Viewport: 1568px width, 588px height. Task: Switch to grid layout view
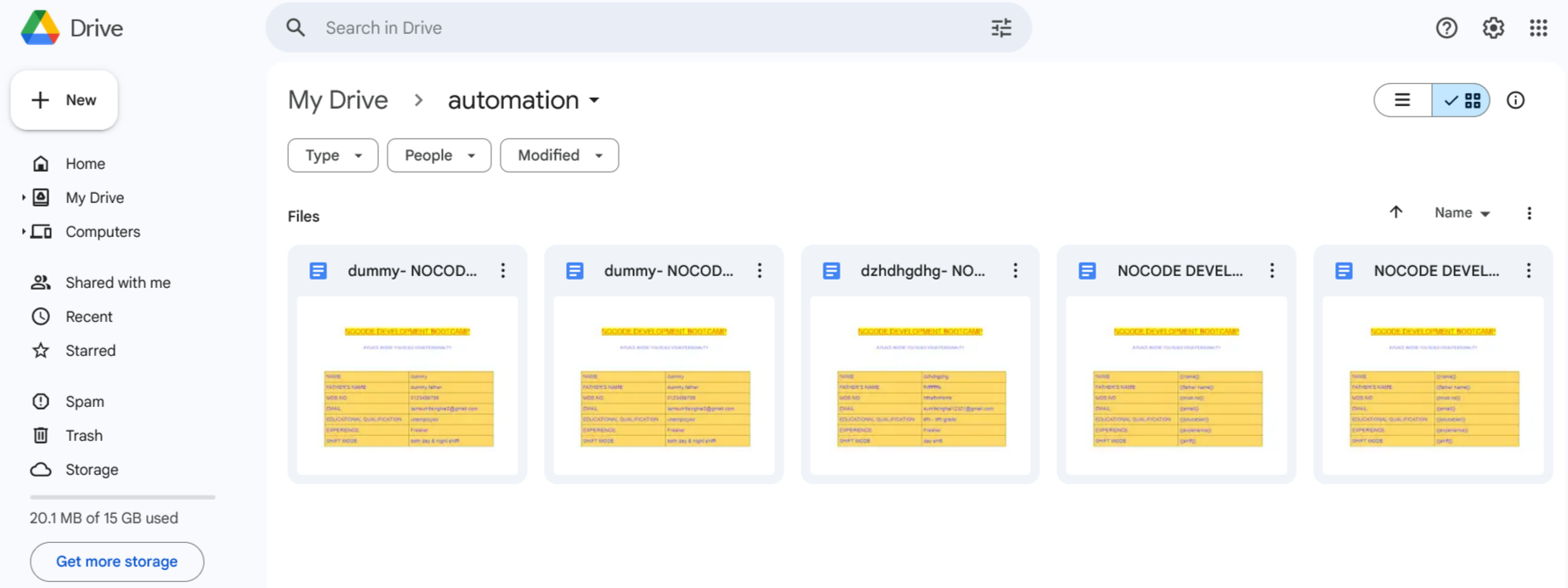(1462, 100)
